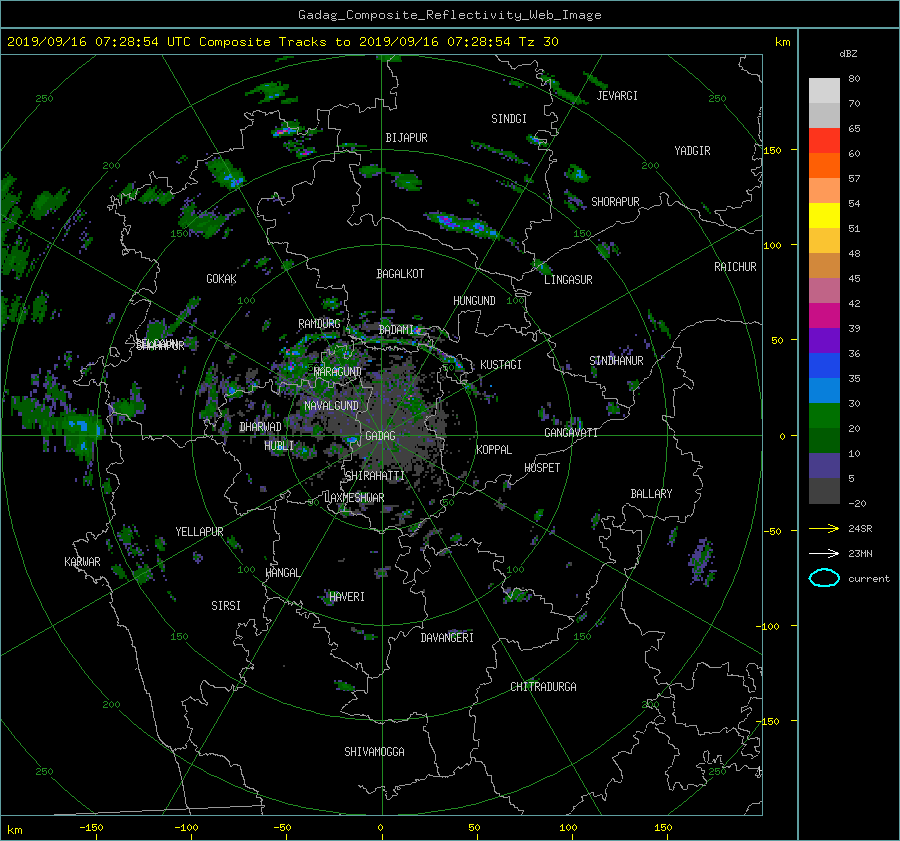Click the GADAG radar center label
The image size is (900, 841).
click(x=380, y=436)
